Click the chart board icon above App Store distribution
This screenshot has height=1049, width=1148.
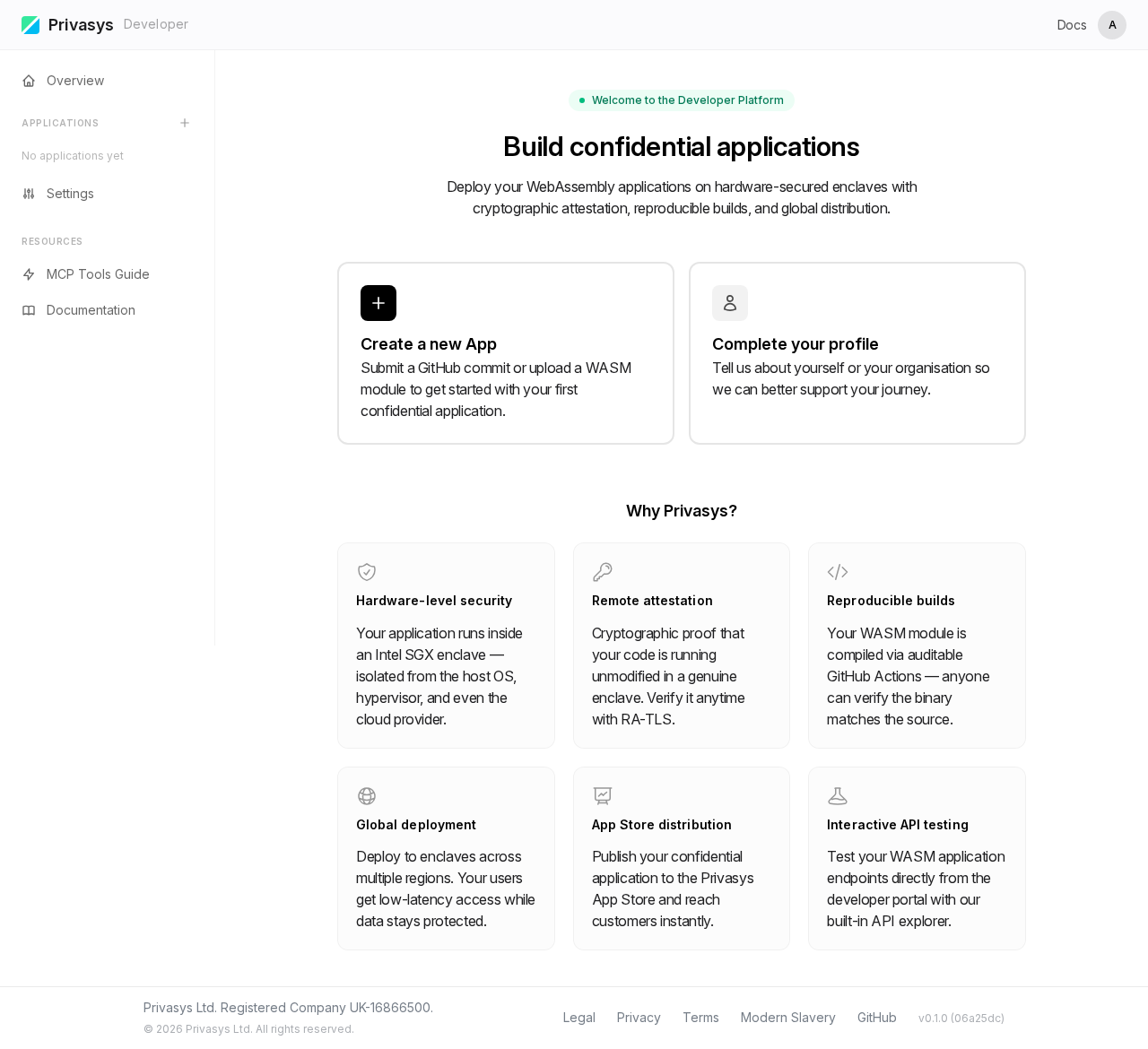[x=603, y=796]
